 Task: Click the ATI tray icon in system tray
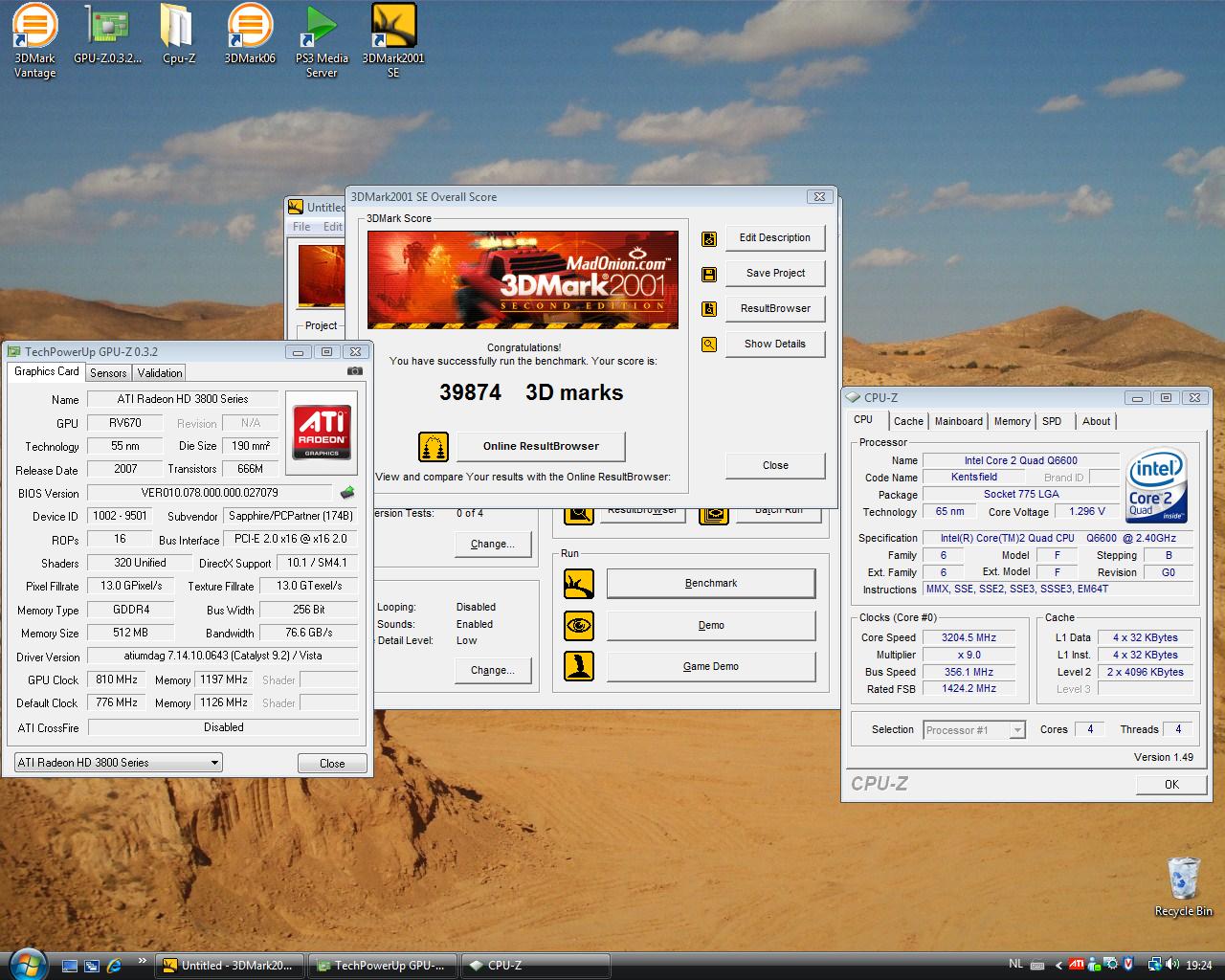pos(1076,965)
